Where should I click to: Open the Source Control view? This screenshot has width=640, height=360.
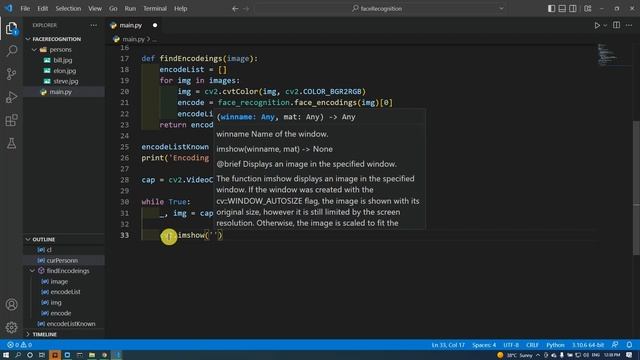click(x=11, y=74)
